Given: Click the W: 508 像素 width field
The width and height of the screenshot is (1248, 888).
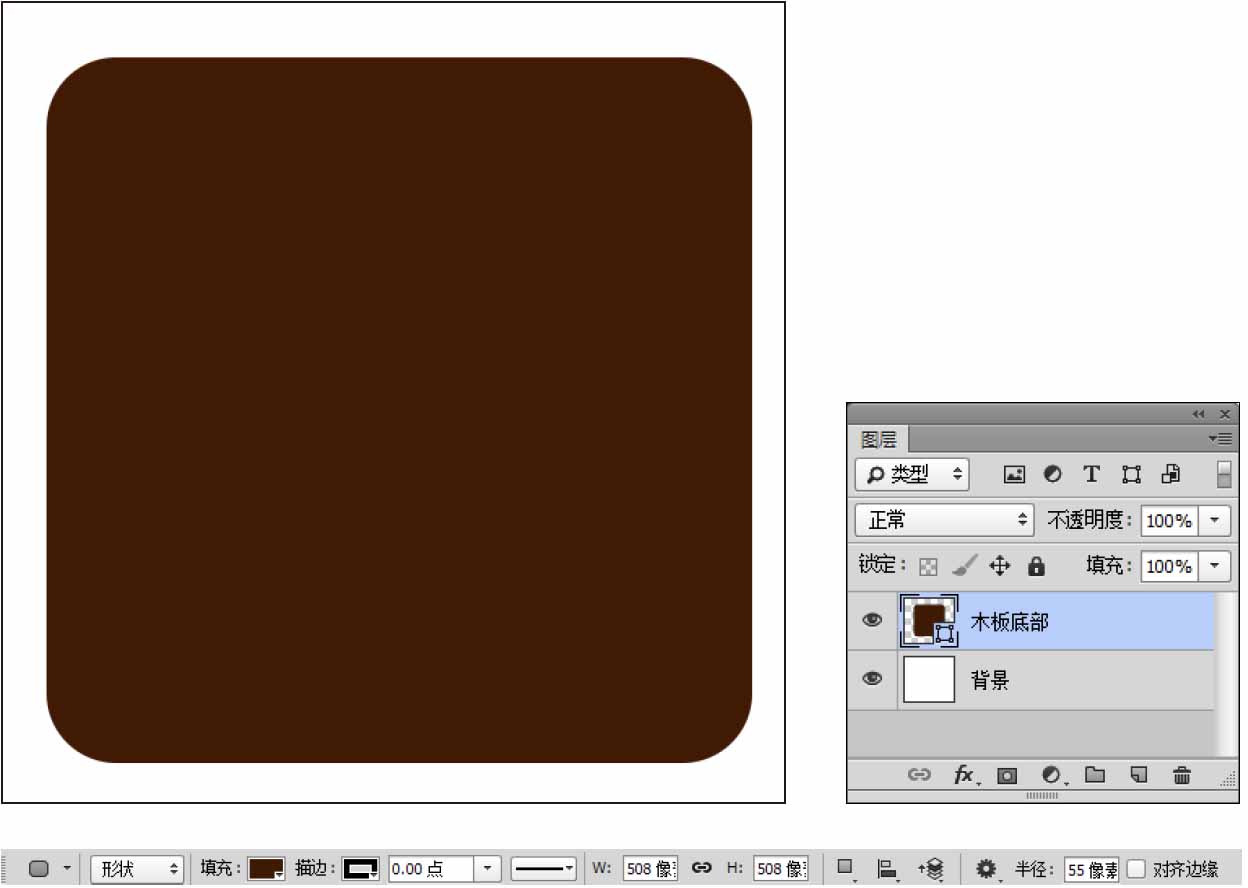Looking at the screenshot, I should [650, 869].
